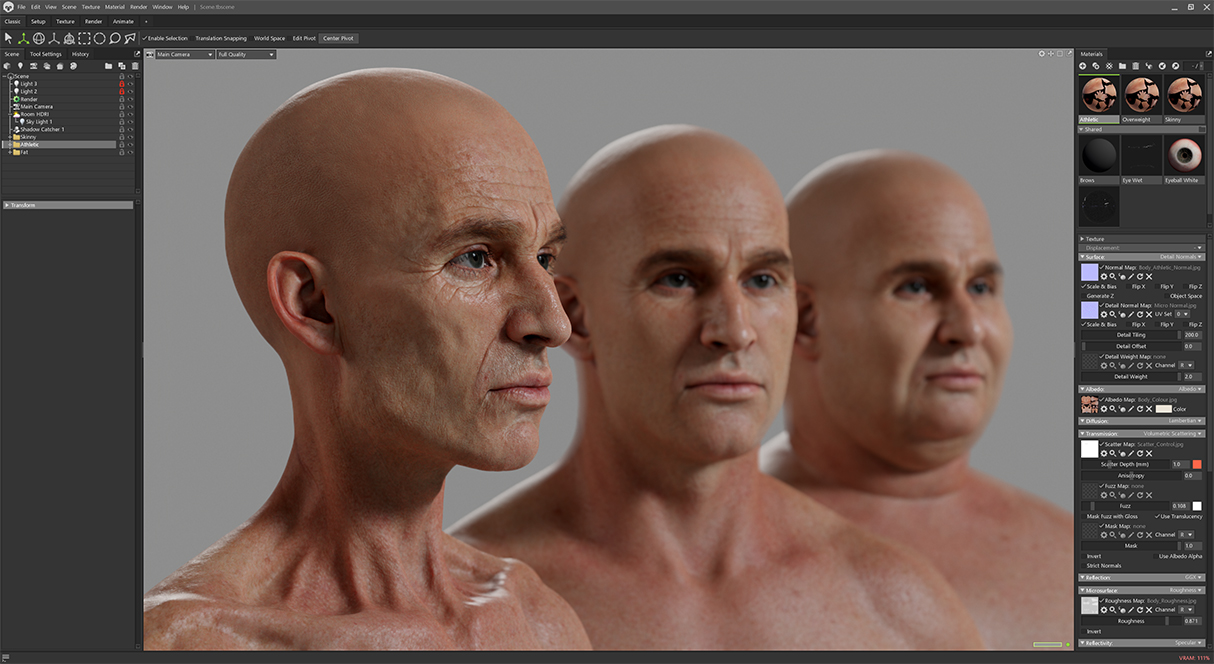Enable the Use Albedo Alpha checkbox

coord(1154,556)
